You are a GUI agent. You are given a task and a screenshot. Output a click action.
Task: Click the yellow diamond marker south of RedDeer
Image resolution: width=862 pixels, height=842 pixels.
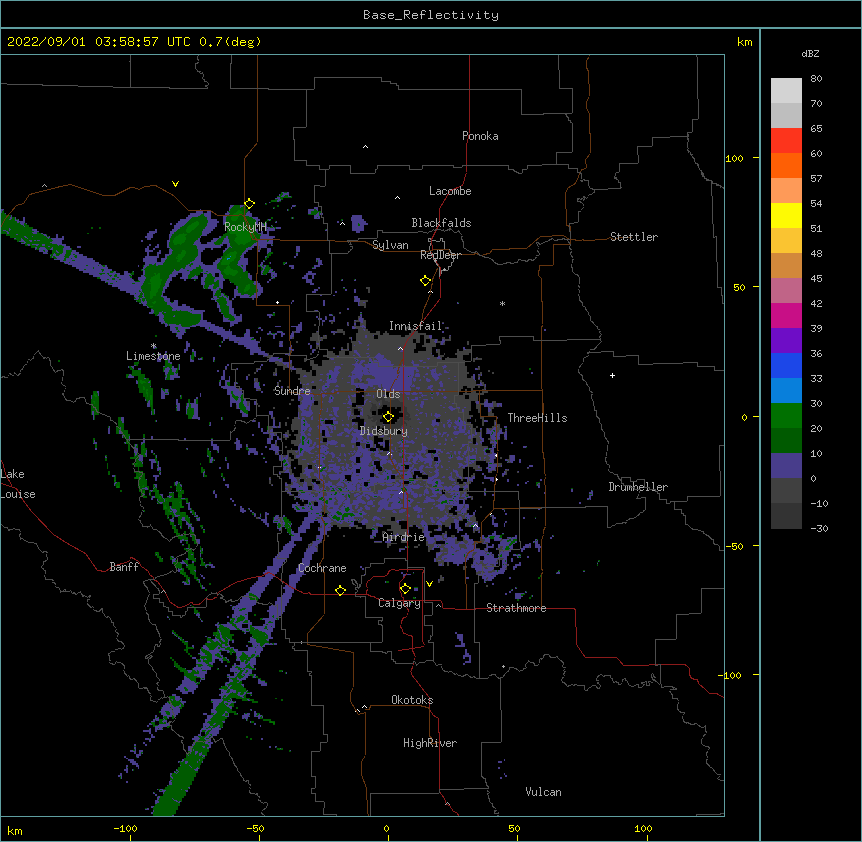pos(426,281)
